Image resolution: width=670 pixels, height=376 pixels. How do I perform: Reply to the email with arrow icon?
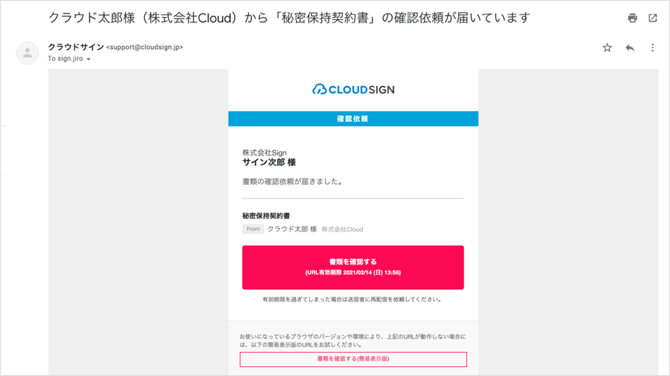pos(630,47)
